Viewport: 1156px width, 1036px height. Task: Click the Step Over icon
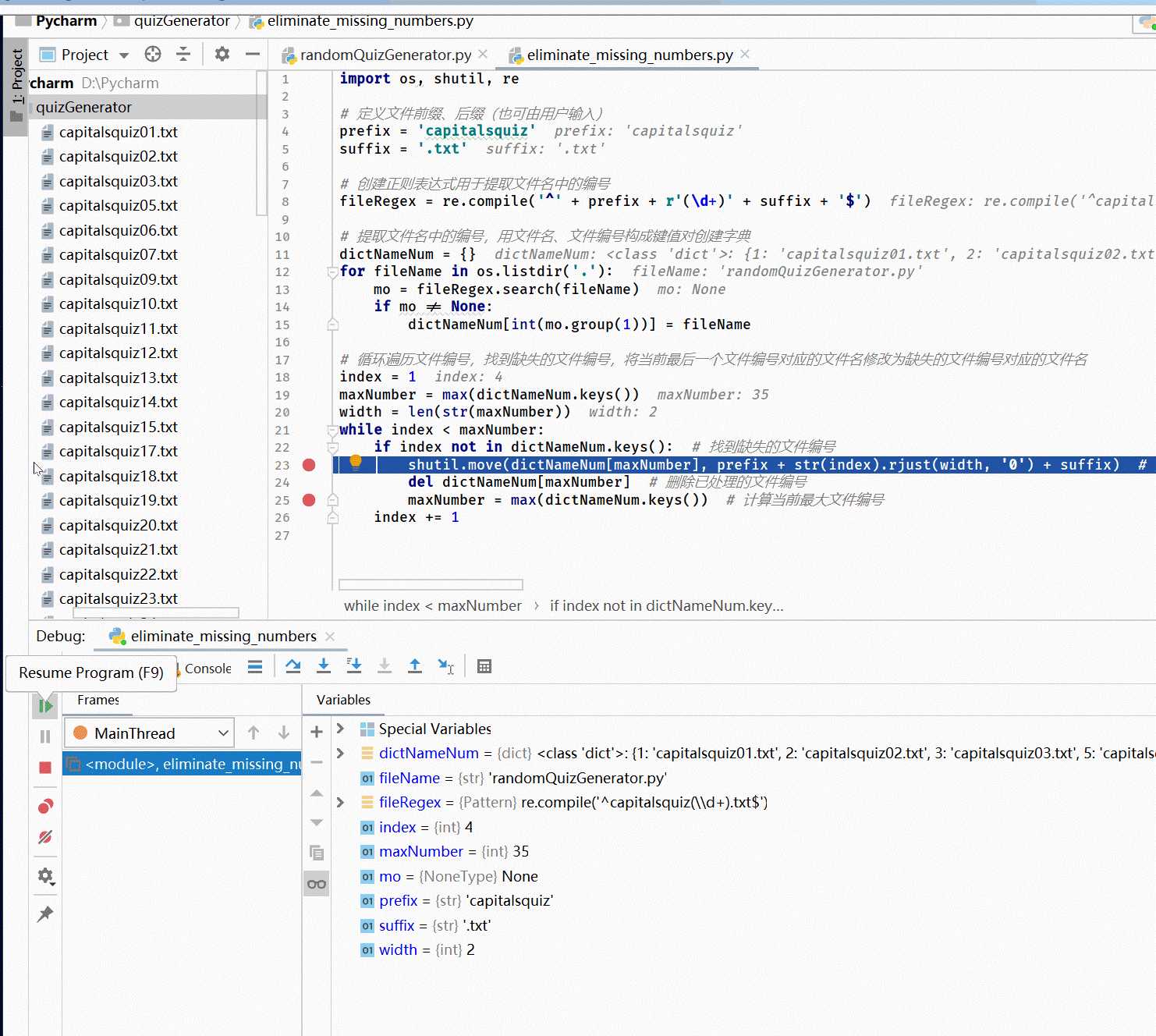293,666
